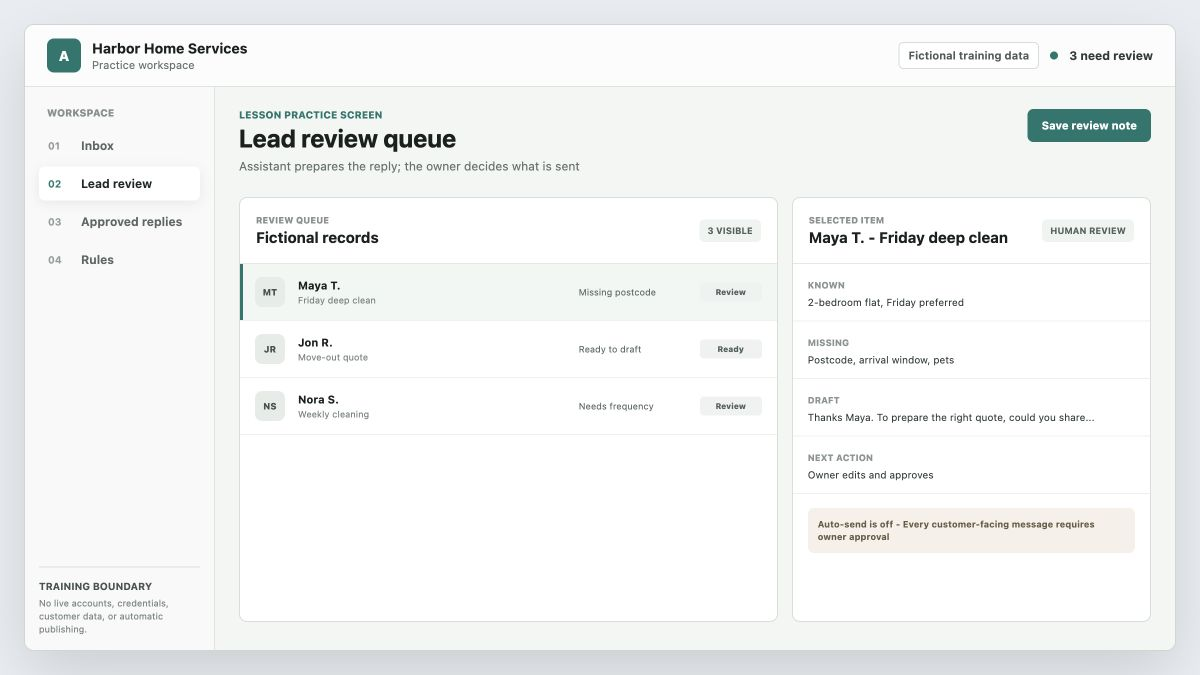Viewport: 1200px width, 675px height.
Task: Select the MT avatar for Maya T.
Action: pos(270,292)
